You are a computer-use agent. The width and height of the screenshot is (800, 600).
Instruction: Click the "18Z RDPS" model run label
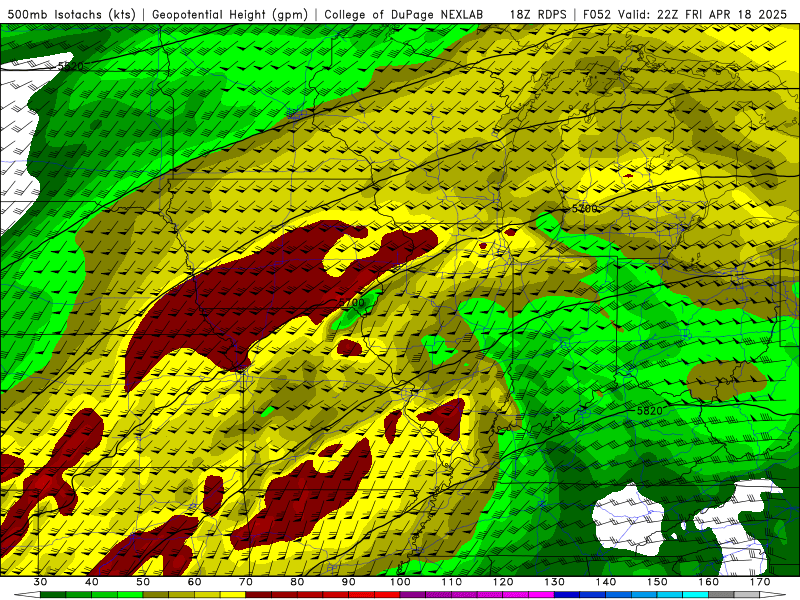coord(538,15)
